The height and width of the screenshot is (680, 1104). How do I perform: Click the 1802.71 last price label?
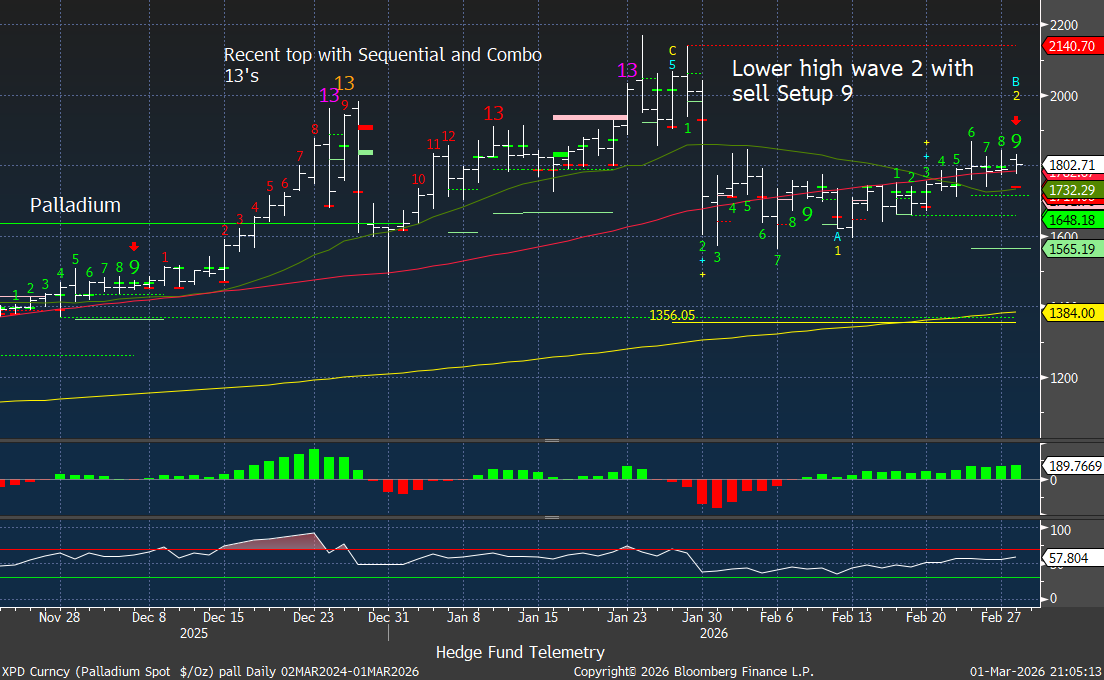coord(1069,164)
